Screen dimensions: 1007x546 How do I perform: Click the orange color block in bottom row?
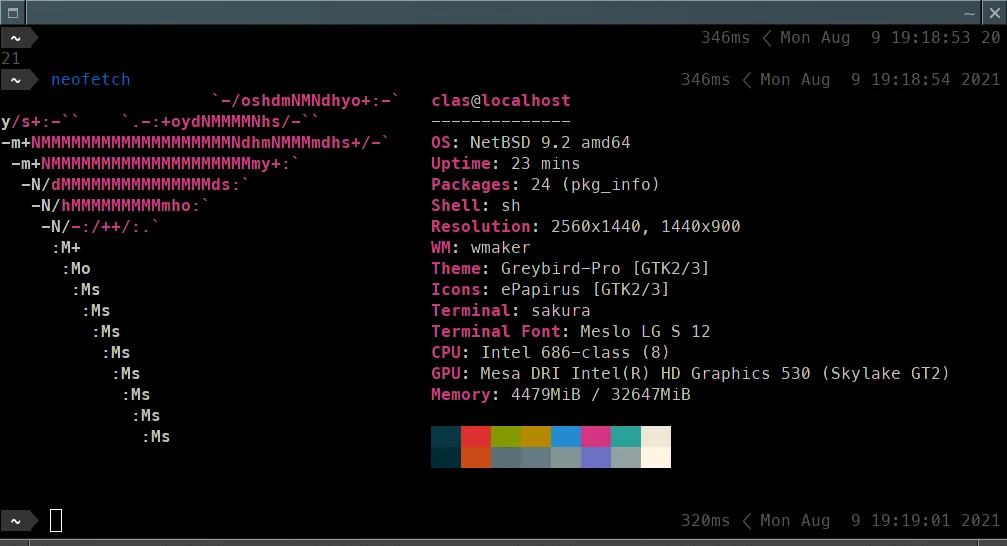(476, 457)
